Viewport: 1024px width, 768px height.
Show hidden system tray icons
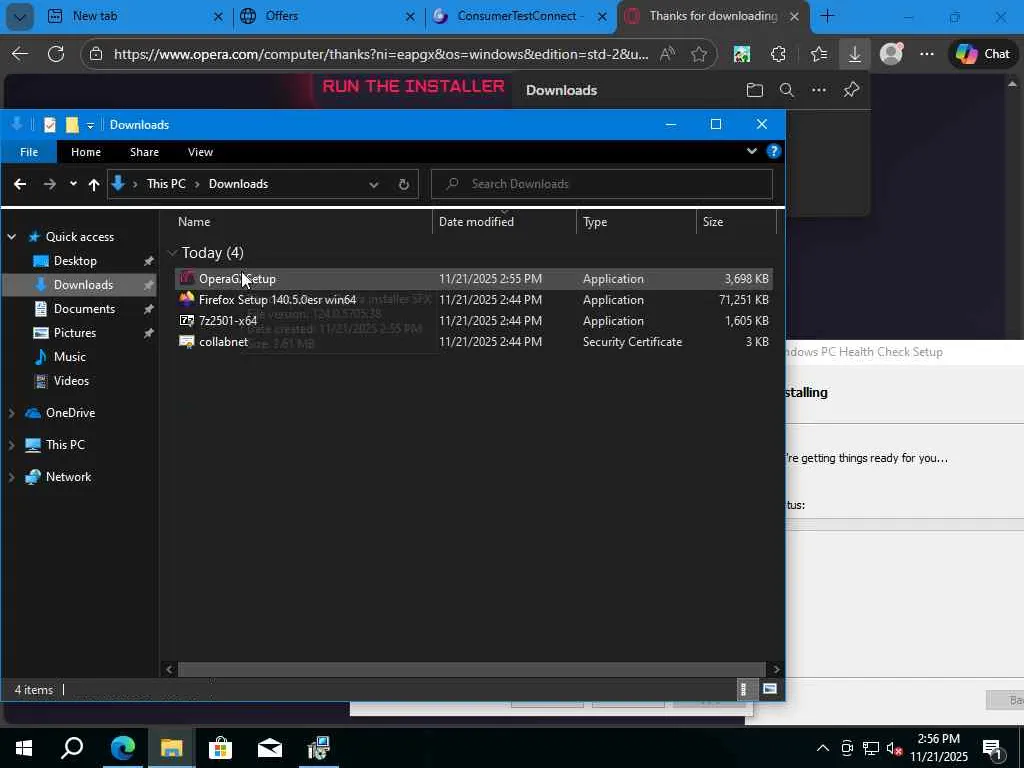pyautogui.click(x=823, y=748)
